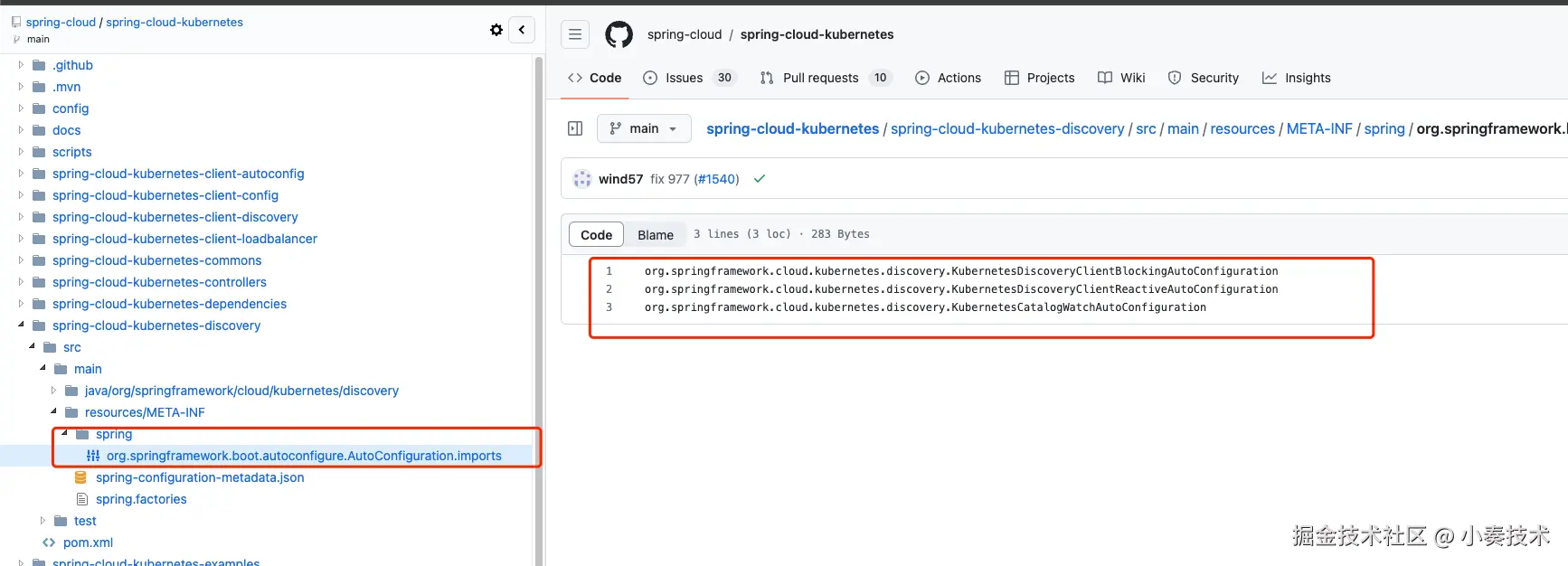Screen dimensions: 1568x566
Task: Expand the .github folder
Action: (21, 65)
